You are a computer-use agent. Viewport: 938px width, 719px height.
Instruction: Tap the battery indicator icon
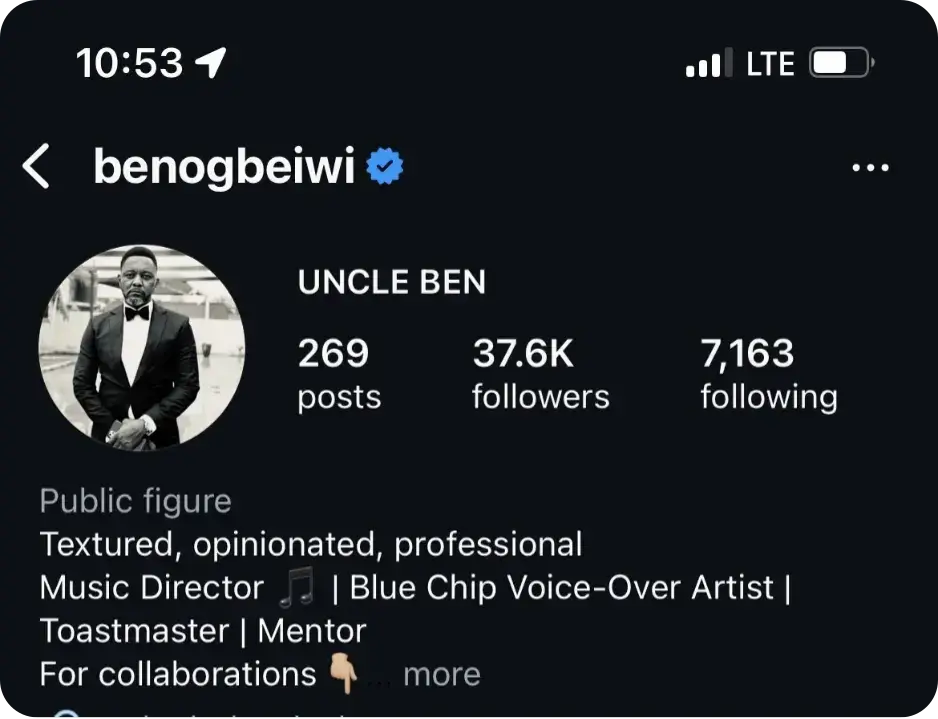pyautogui.click(x=842, y=65)
